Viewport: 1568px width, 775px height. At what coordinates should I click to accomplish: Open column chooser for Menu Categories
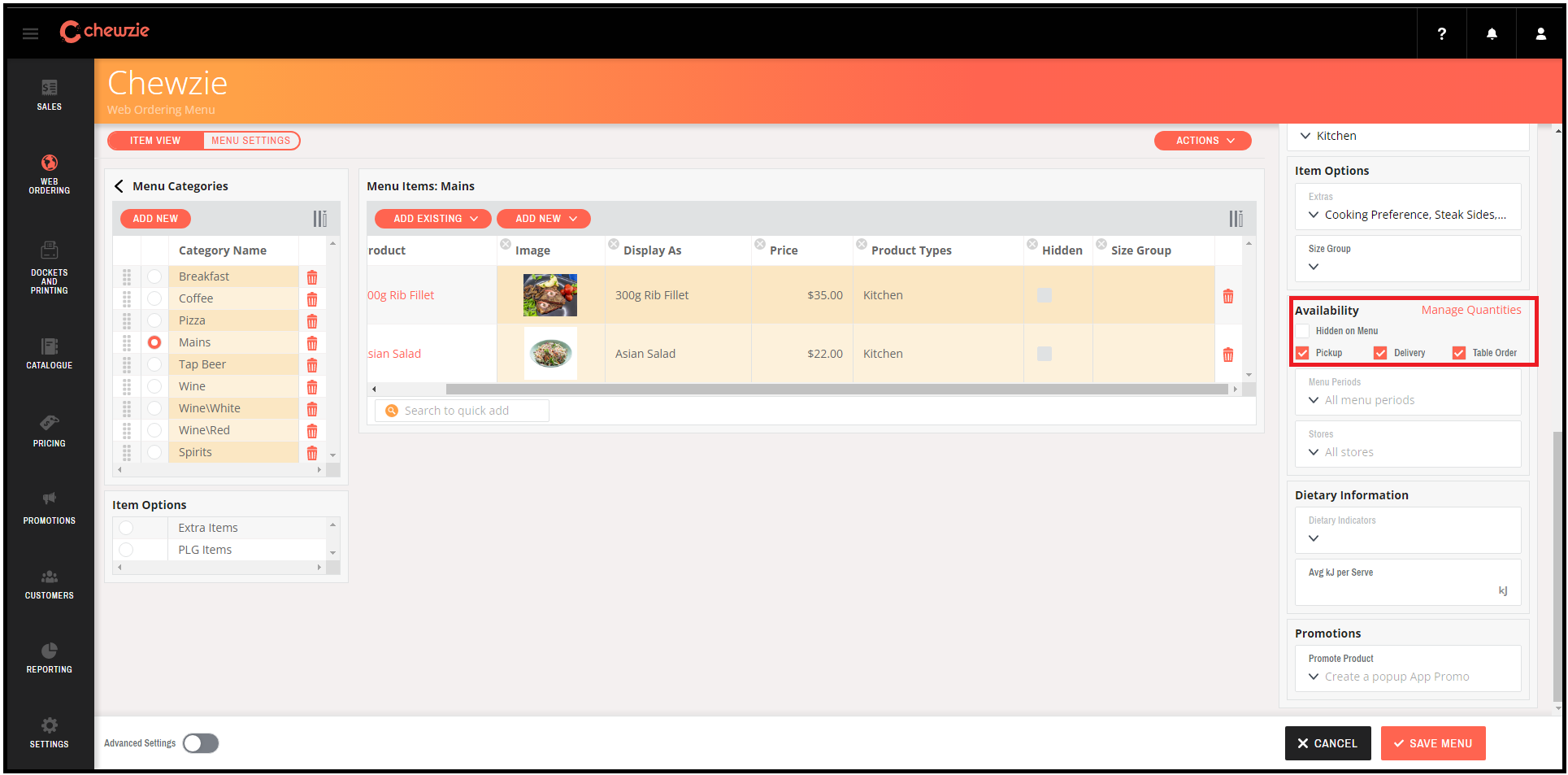tap(320, 219)
